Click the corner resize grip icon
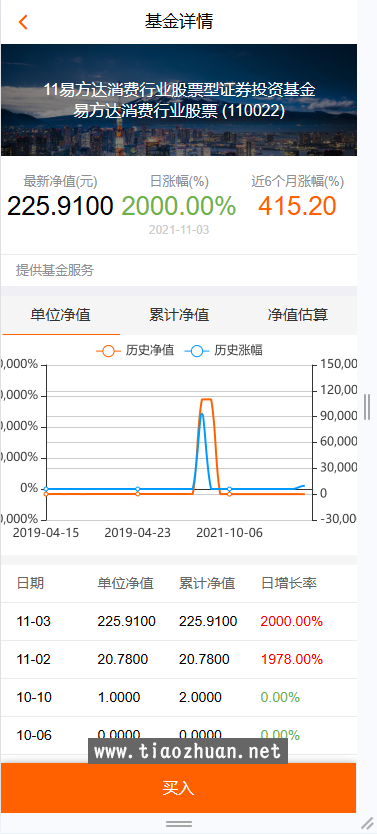 [368, 824]
